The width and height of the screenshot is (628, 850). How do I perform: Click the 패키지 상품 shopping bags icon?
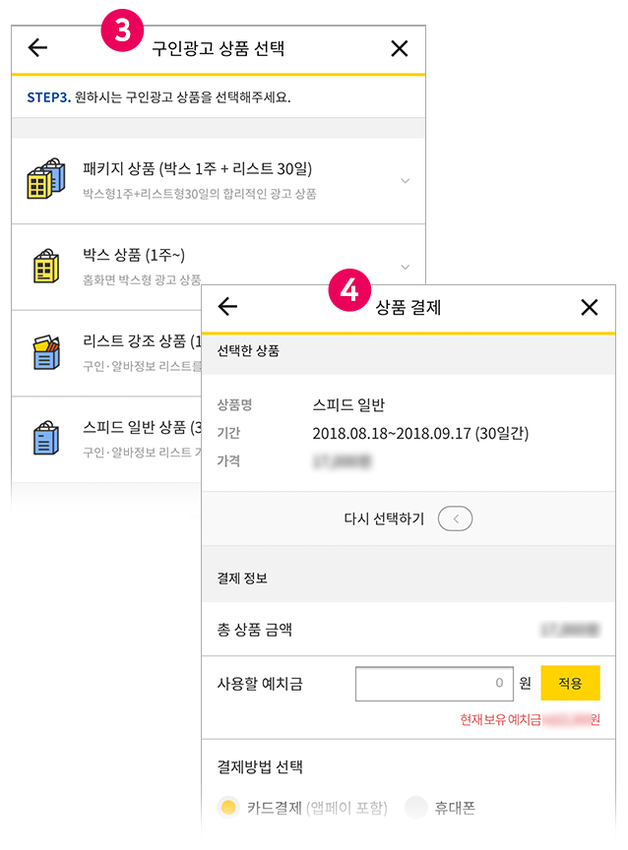point(45,179)
